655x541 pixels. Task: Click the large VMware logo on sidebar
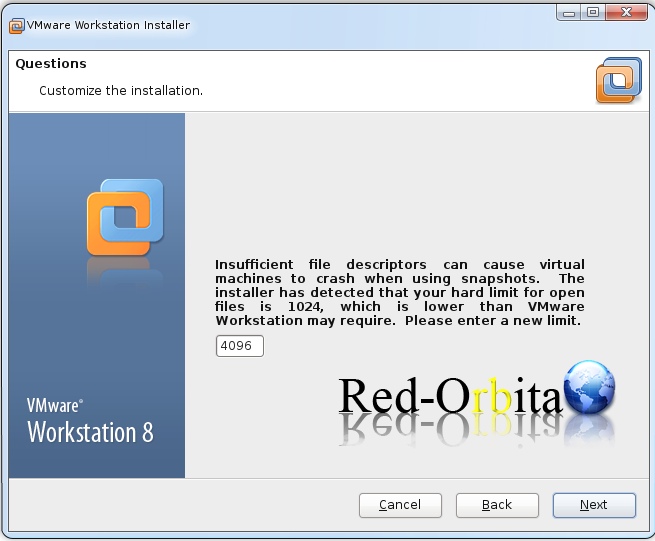[125, 217]
